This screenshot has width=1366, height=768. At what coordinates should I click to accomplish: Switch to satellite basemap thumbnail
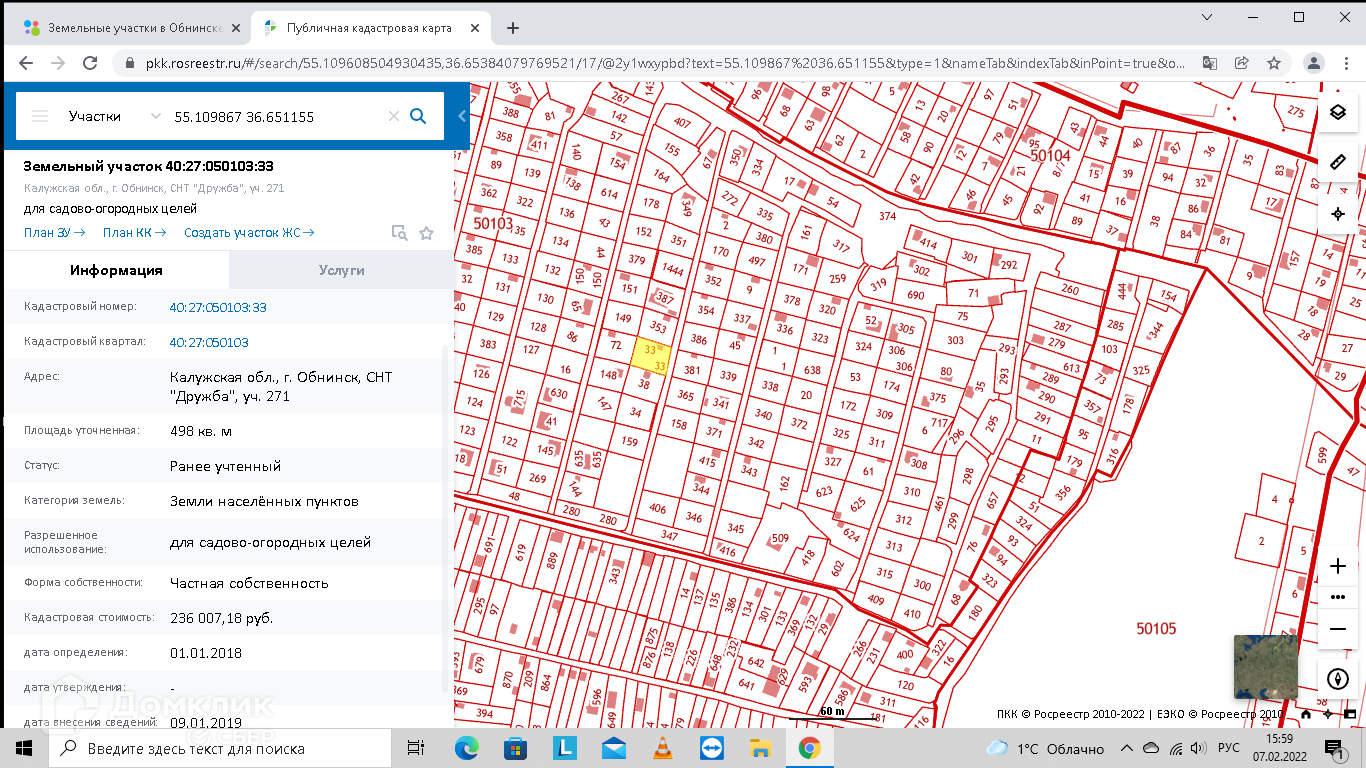pos(1265,667)
